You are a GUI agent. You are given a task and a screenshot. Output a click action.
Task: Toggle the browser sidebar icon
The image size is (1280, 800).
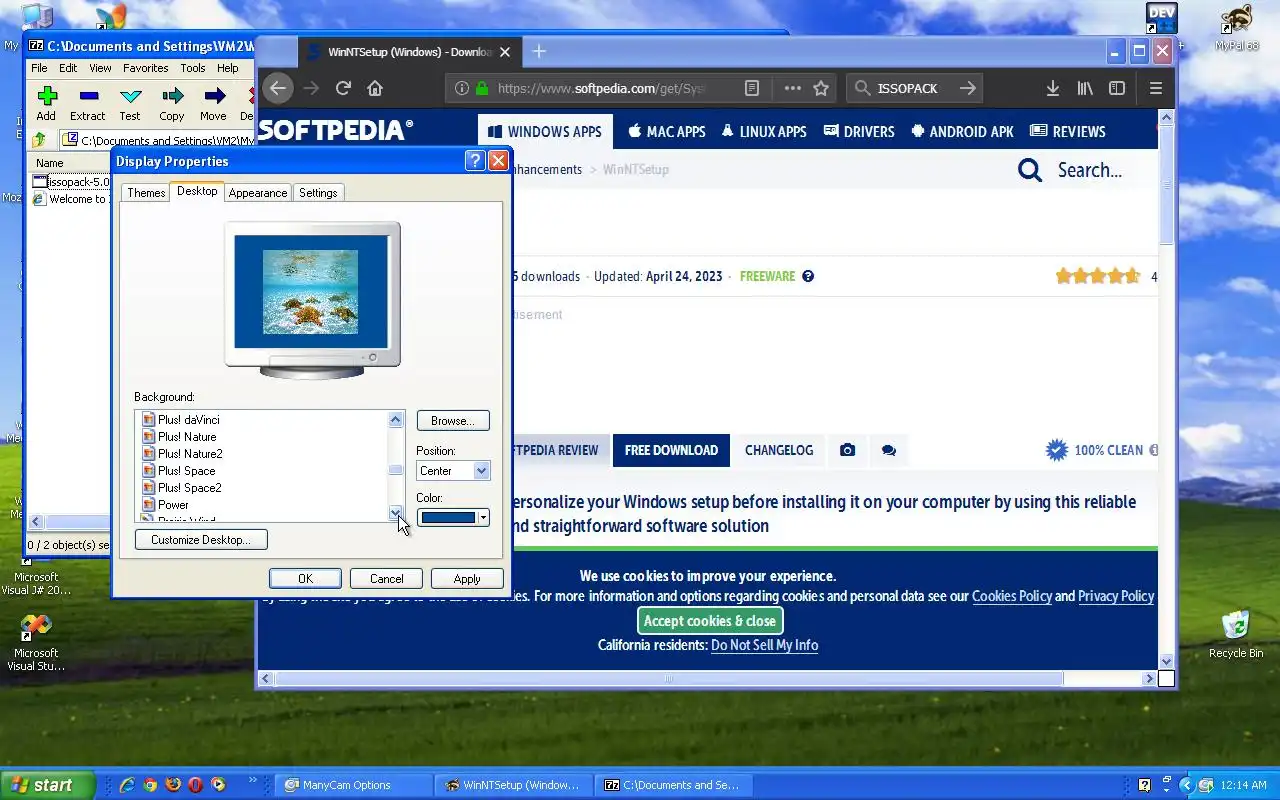(1117, 88)
